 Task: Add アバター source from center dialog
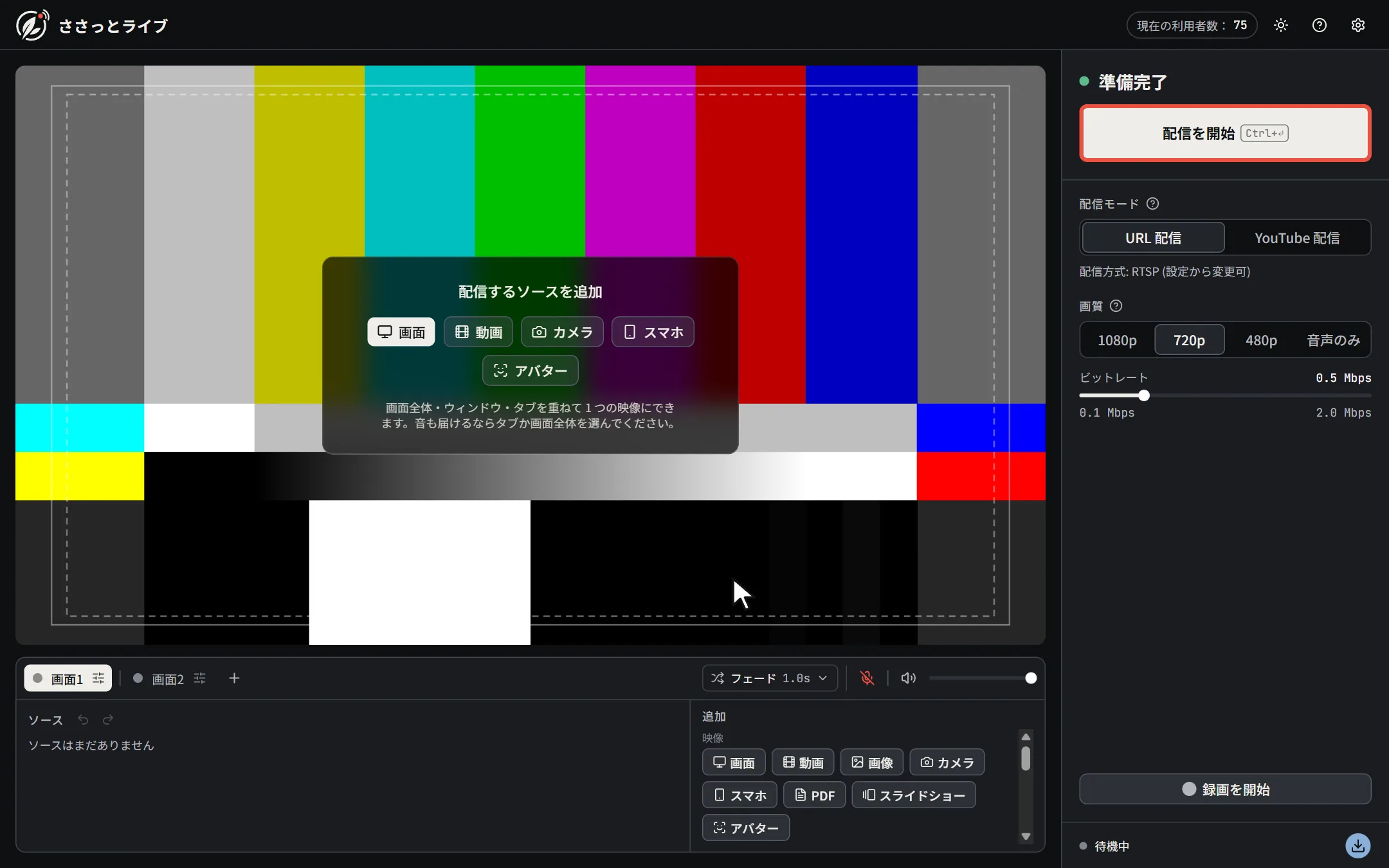(531, 370)
